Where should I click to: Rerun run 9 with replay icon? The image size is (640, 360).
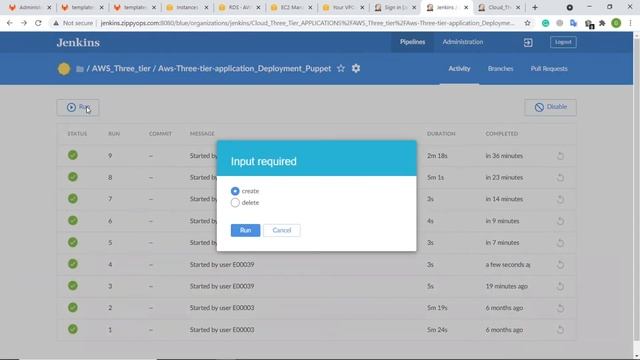pyautogui.click(x=560, y=156)
